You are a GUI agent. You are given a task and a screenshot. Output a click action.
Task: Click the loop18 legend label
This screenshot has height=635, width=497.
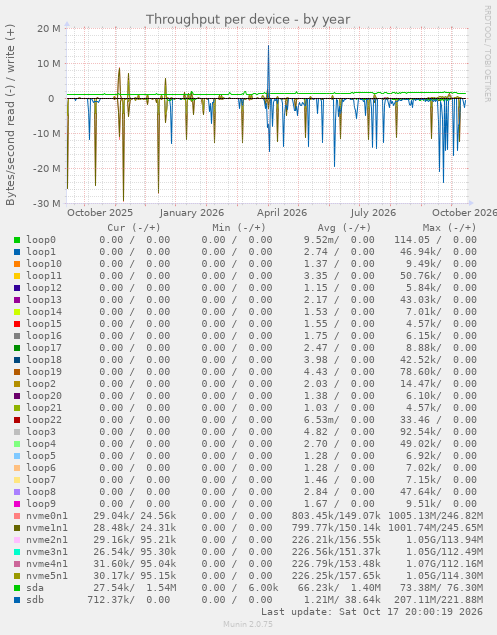(44, 360)
